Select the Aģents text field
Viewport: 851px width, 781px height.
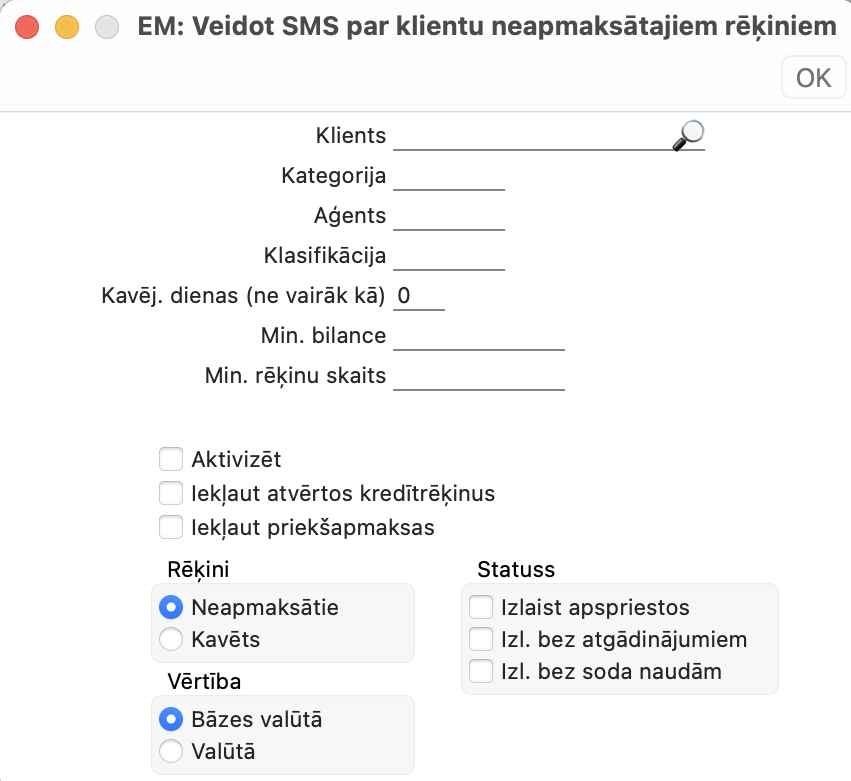click(449, 216)
